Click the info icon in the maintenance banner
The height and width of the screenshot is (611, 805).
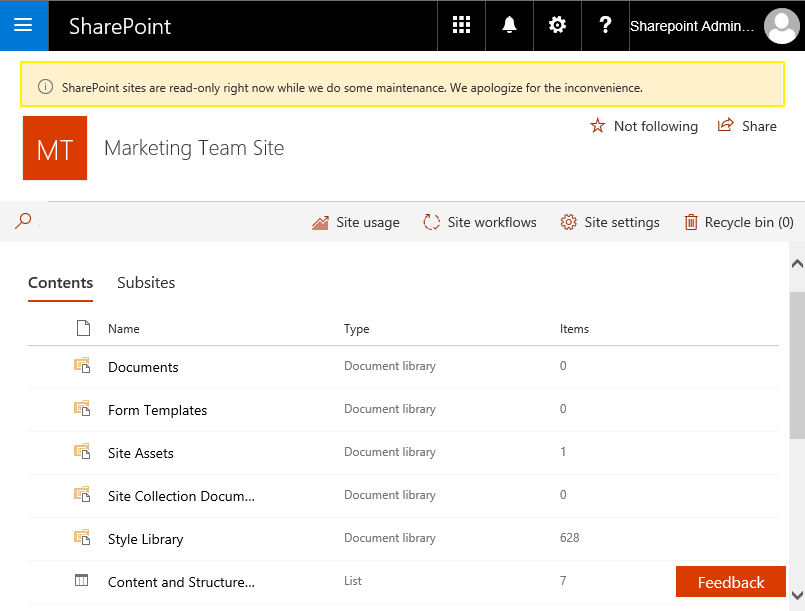point(46,87)
